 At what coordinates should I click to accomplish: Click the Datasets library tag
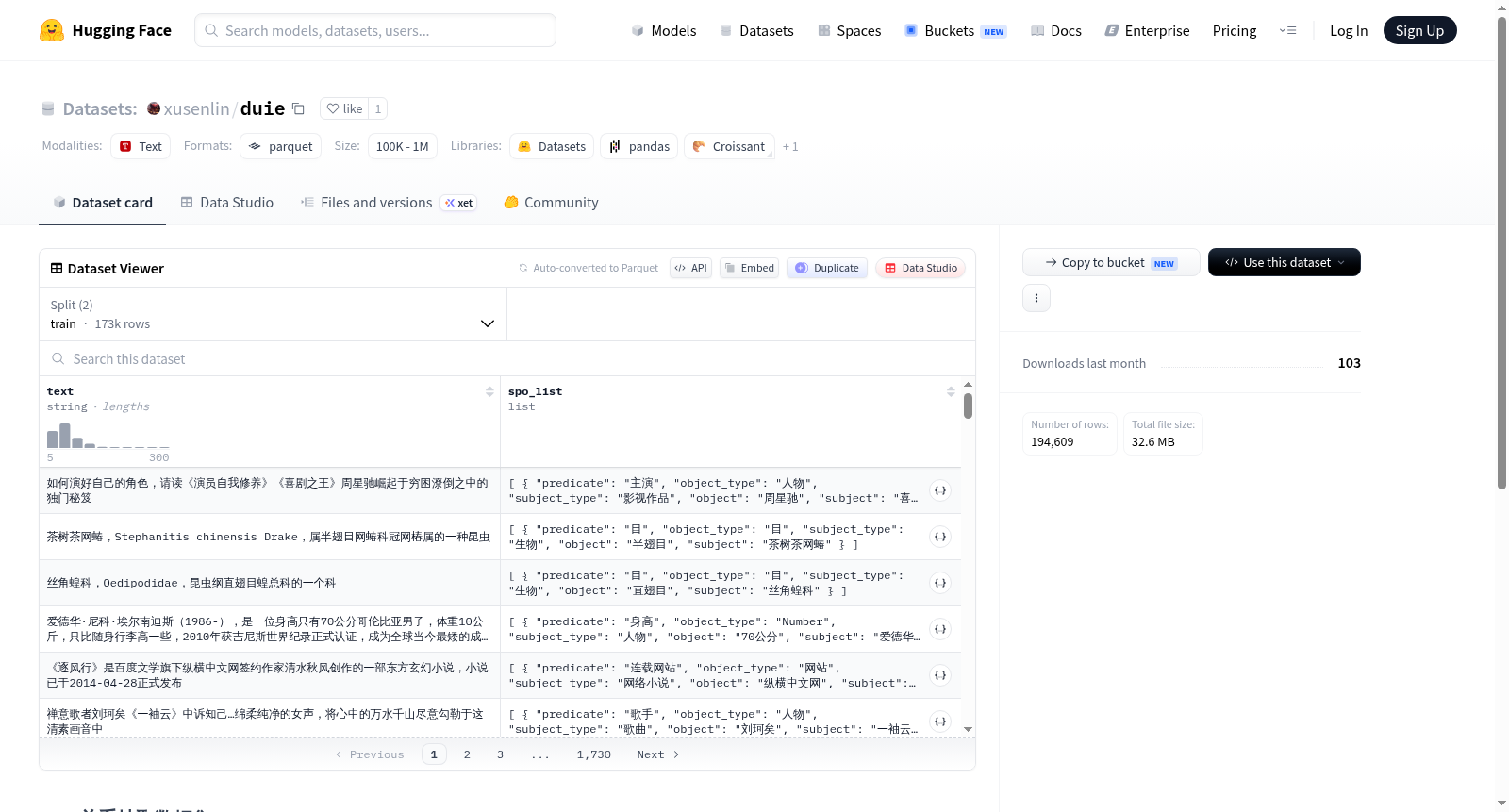pyautogui.click(x=552, y=146)
